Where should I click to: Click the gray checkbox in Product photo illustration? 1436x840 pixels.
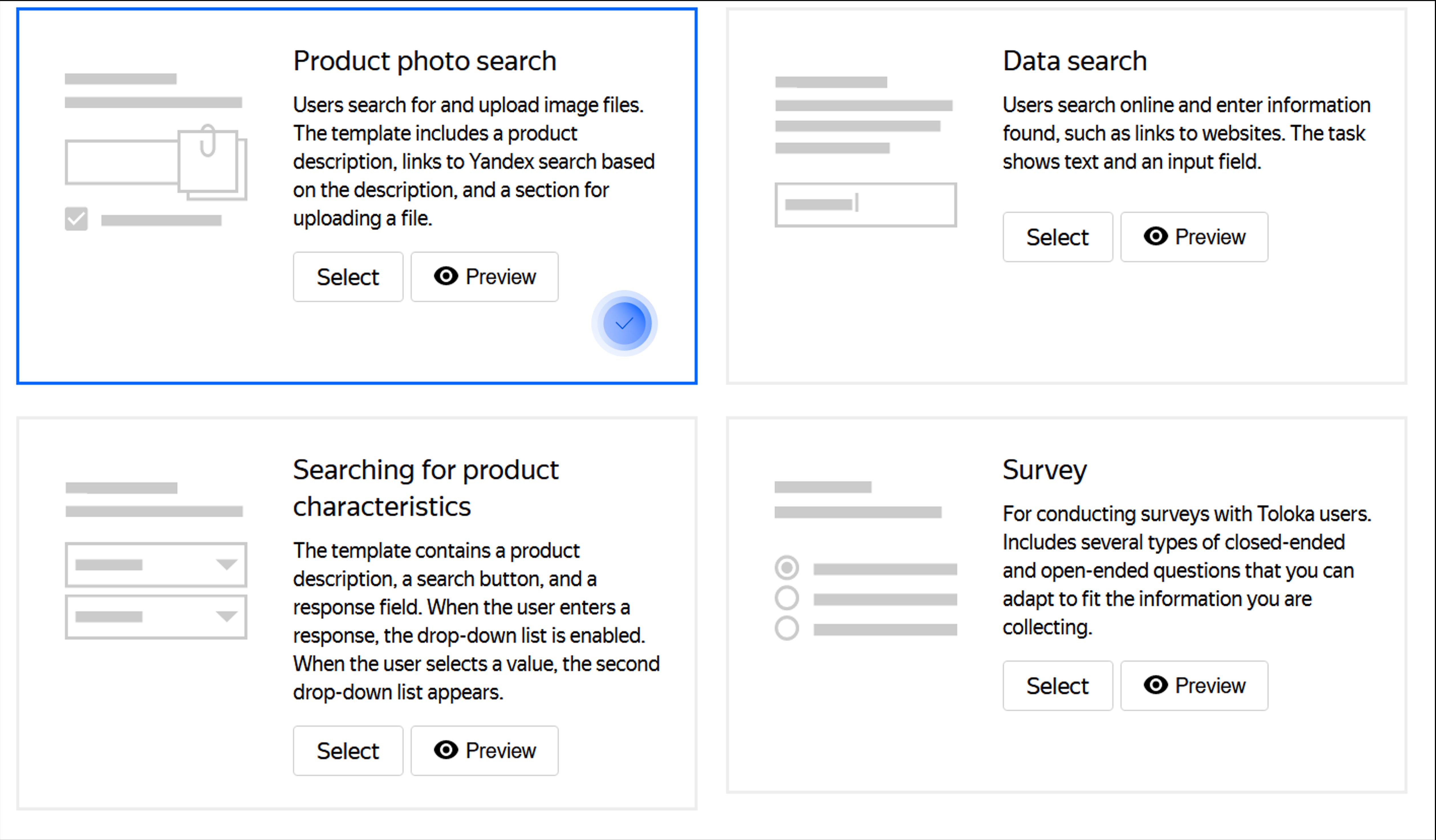point(76,219)
